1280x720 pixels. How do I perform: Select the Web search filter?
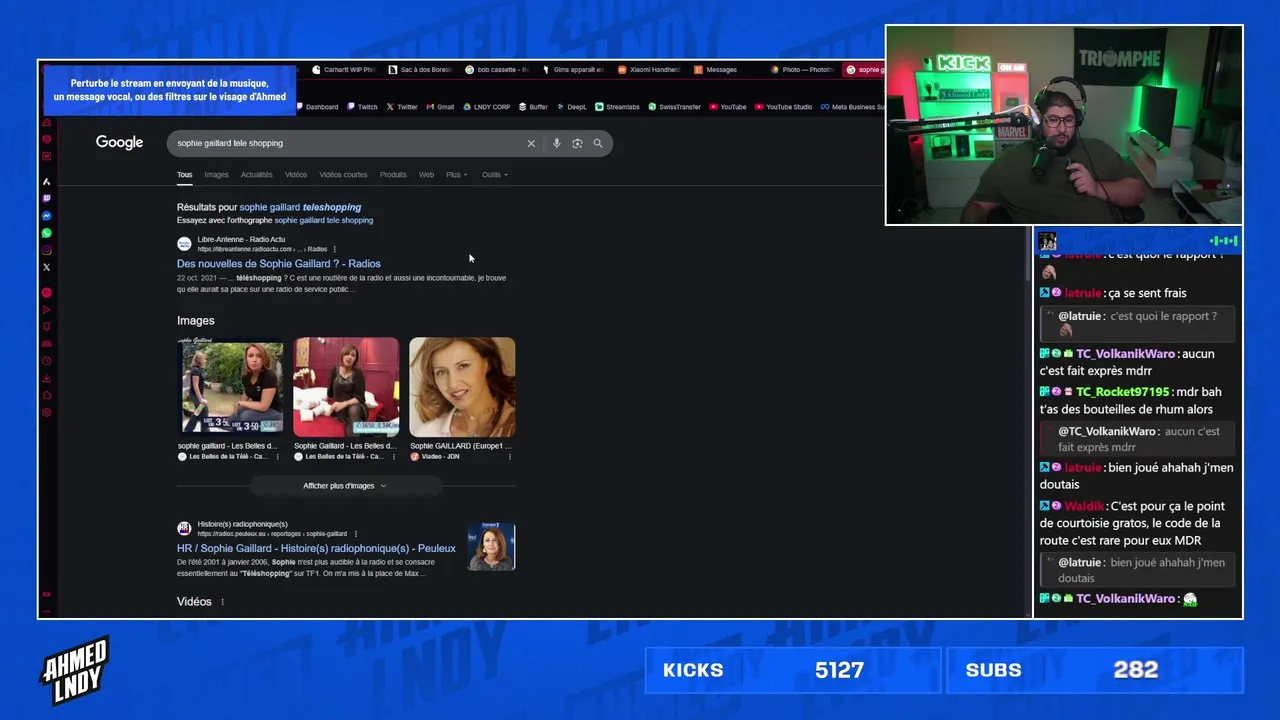click(426, 175)
